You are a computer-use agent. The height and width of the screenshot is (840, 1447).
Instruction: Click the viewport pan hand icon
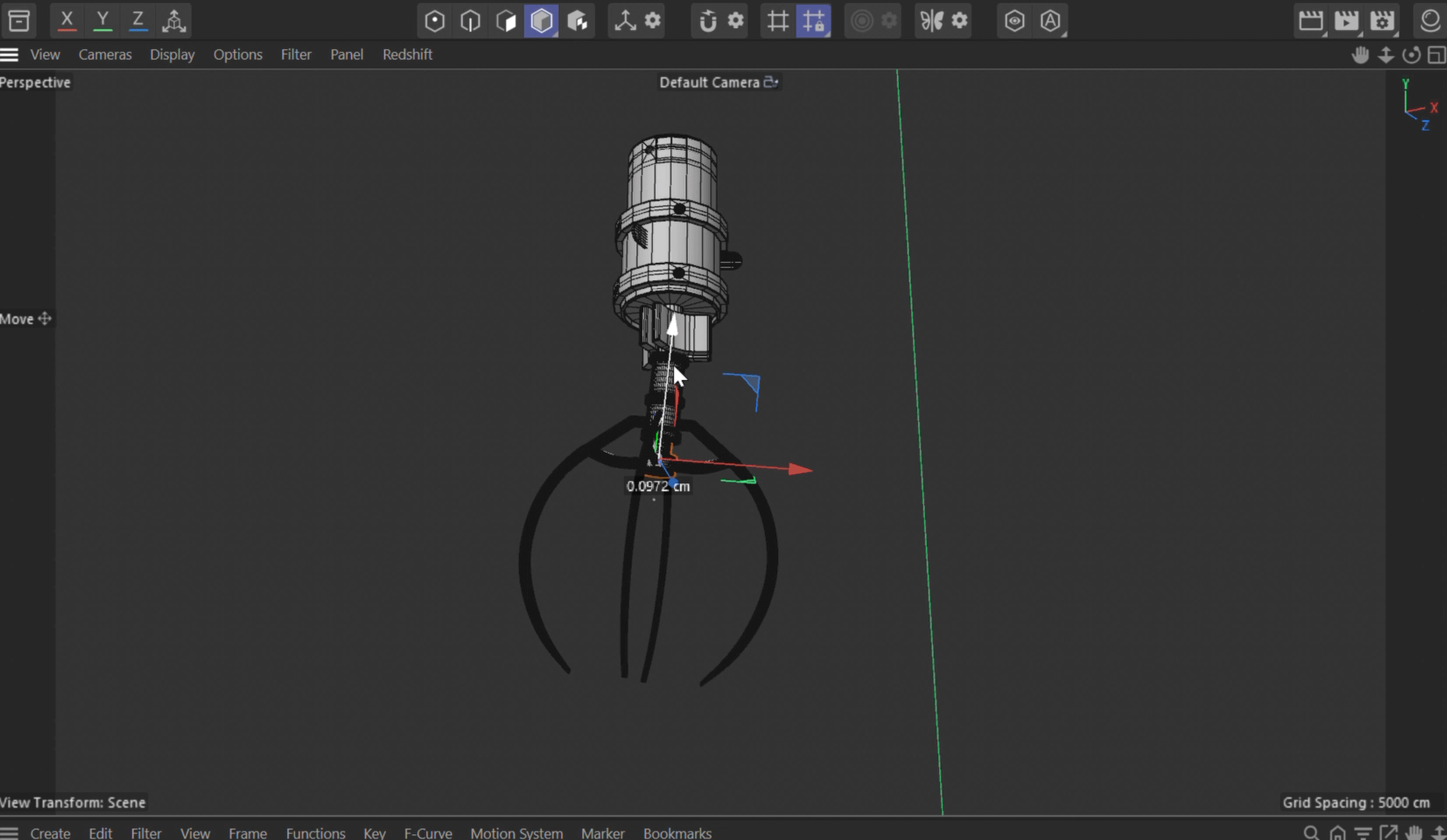1360,55
